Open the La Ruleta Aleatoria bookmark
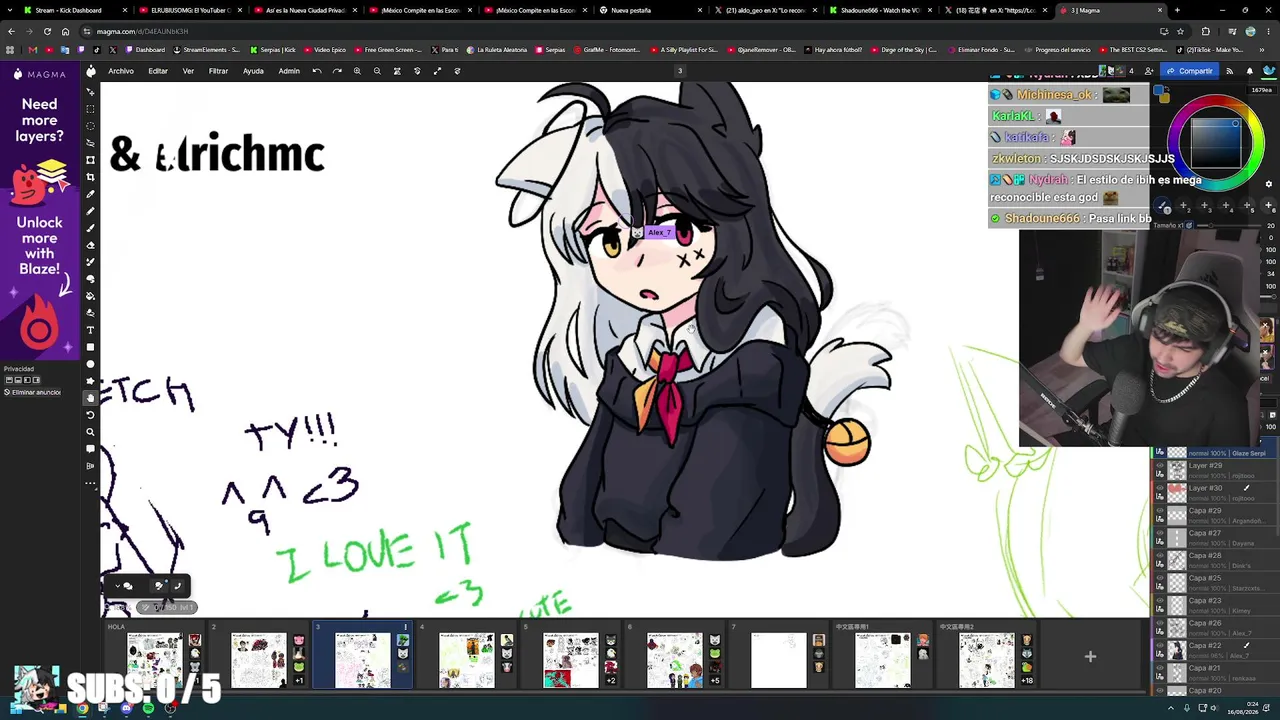This screenshot has height=720, width=1280. point(499,50)
